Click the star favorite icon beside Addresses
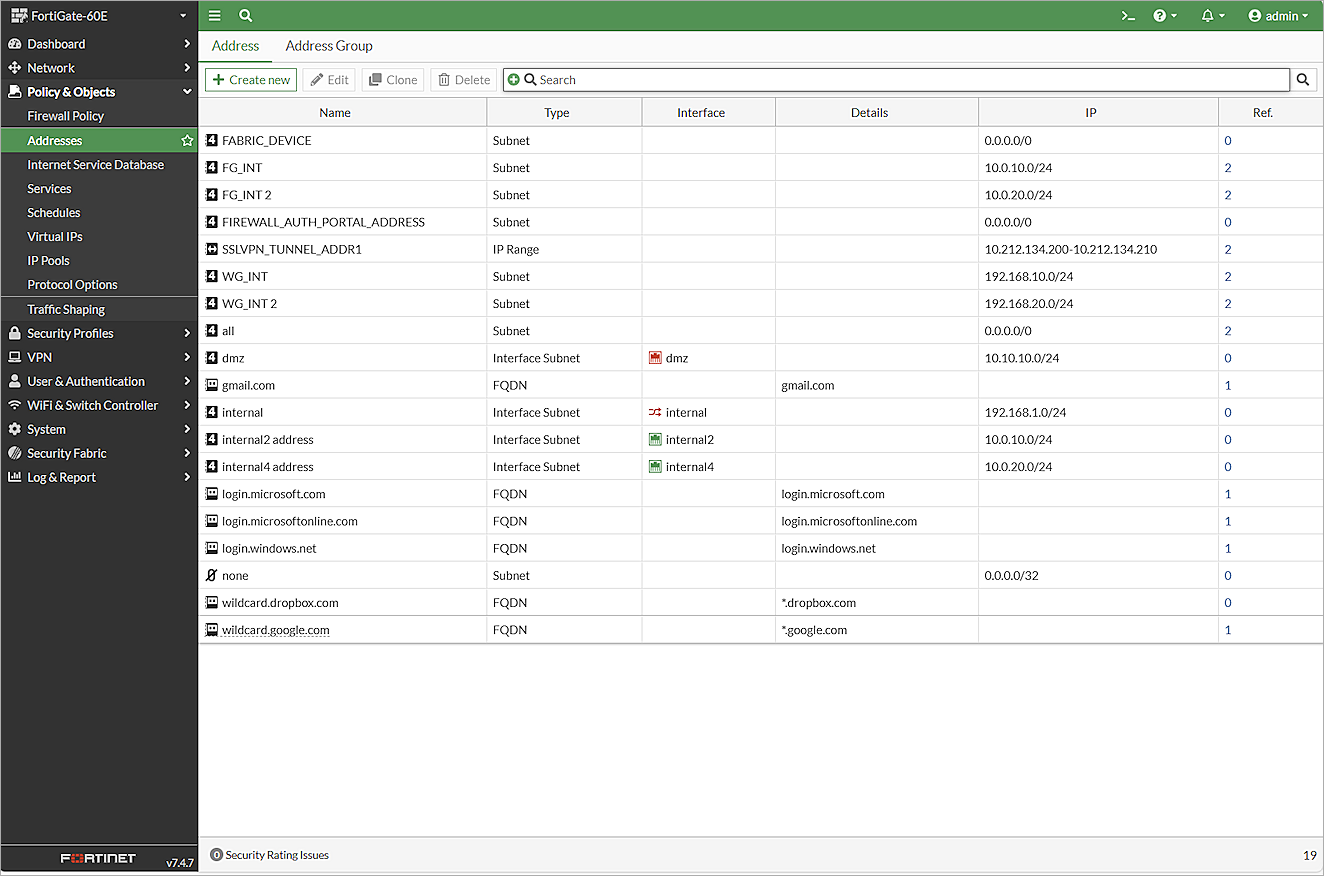This screenshot has width=1324, height=876. coord(186,140)
